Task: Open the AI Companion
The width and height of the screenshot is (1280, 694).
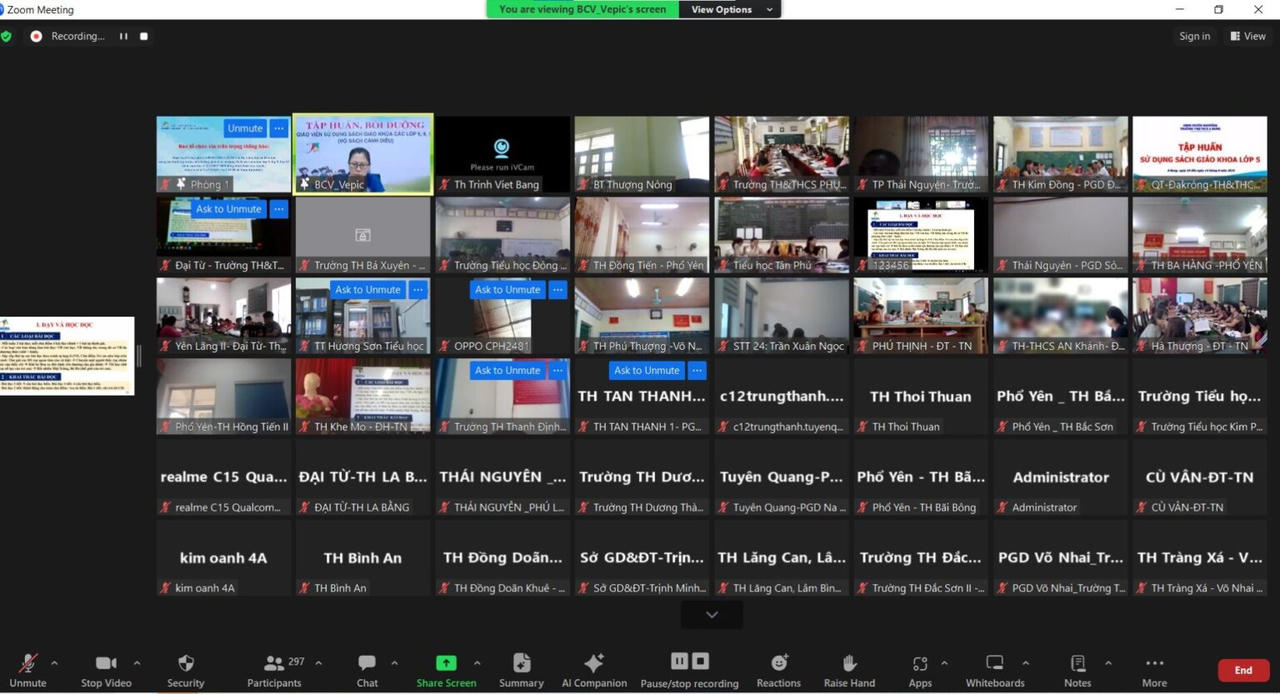Action: [x=594, y=664]
